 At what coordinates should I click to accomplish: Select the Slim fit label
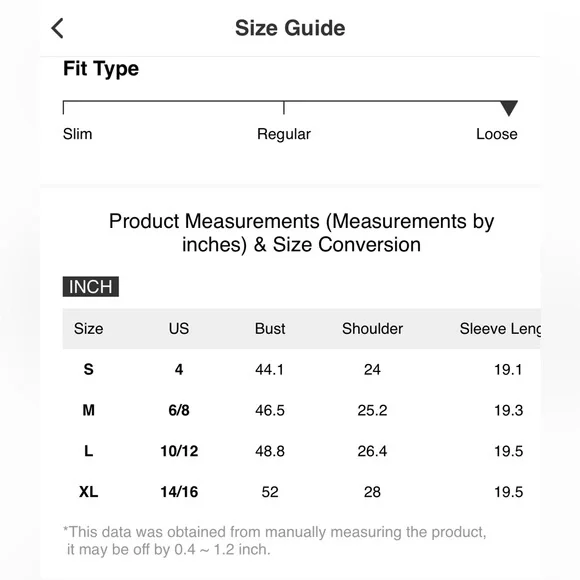coord(77,134)
